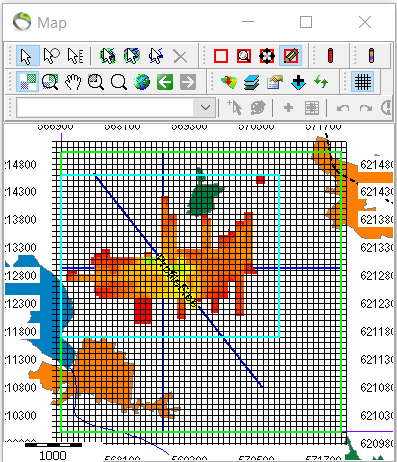Image resolution: width=397 pixels, height=462 pixels.
Task: Click the dark green polygon on map
Action: (x=204, y=197)
